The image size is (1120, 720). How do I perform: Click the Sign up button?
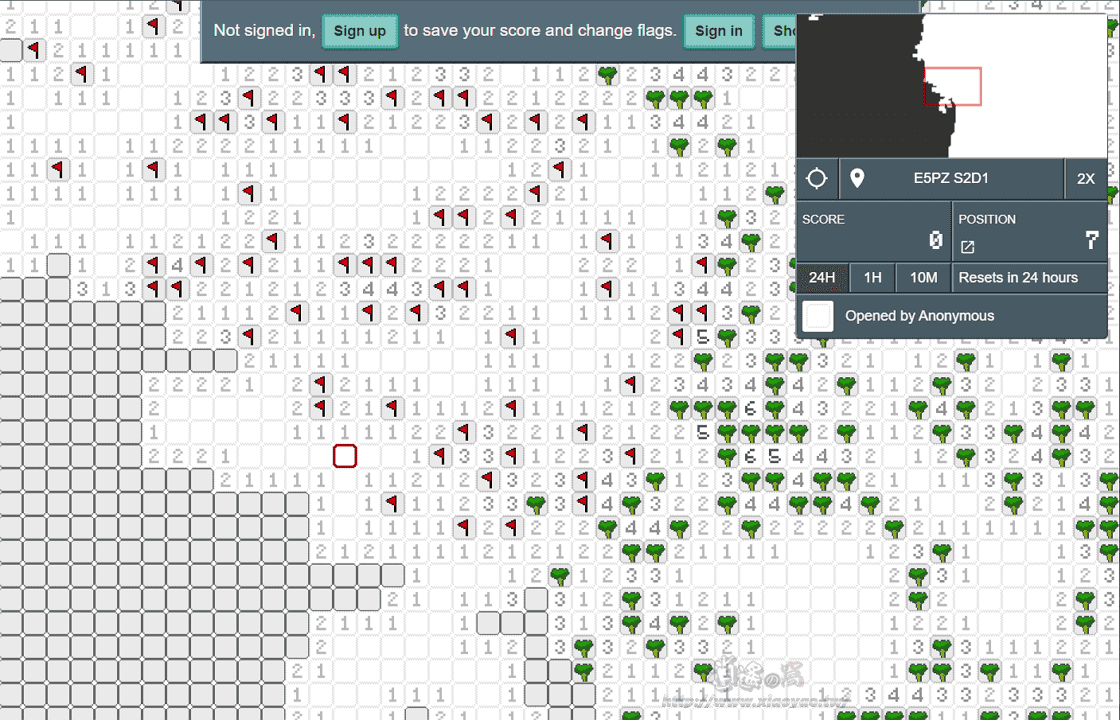[x=359, y=31]
